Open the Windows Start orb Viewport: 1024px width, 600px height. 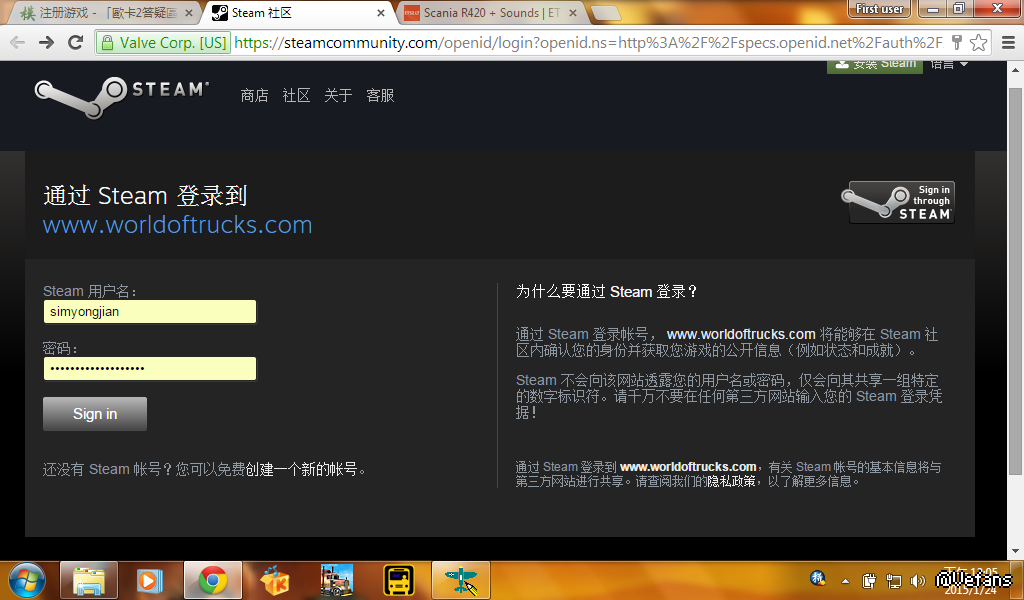pyautogui.click(x=27, y=580)
